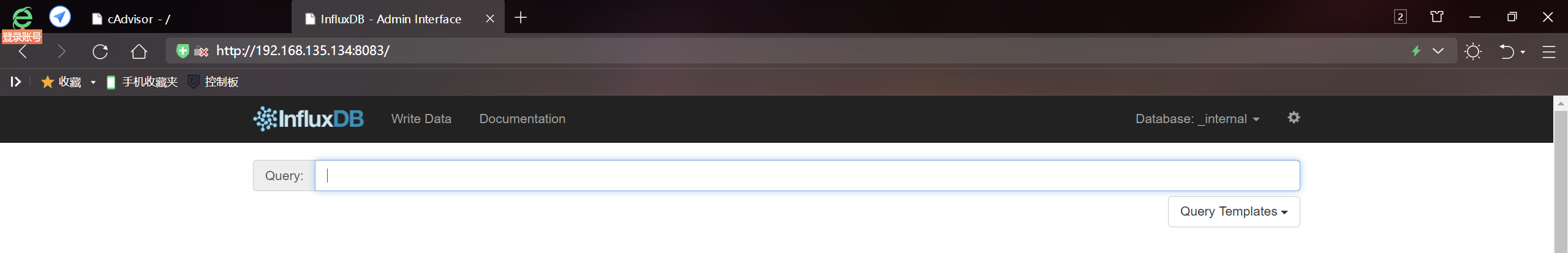
Task: Expand the address bar dropdown chevron
Action: coord(1438,51)
